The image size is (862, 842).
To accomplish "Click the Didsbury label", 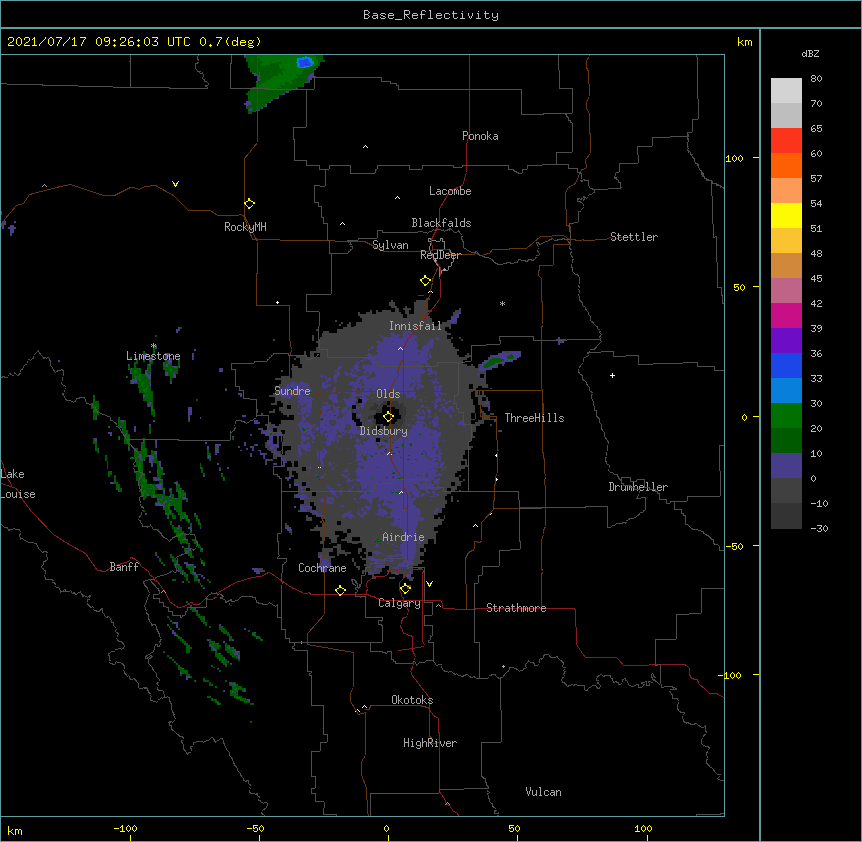I will pos(384,431).
